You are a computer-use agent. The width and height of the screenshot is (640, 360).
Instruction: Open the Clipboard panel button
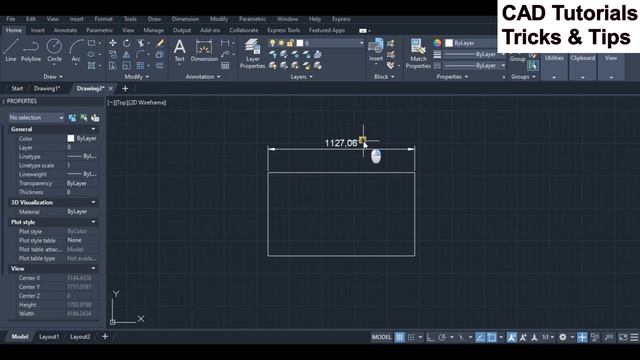pyautogui.click(x=582, y=66)
